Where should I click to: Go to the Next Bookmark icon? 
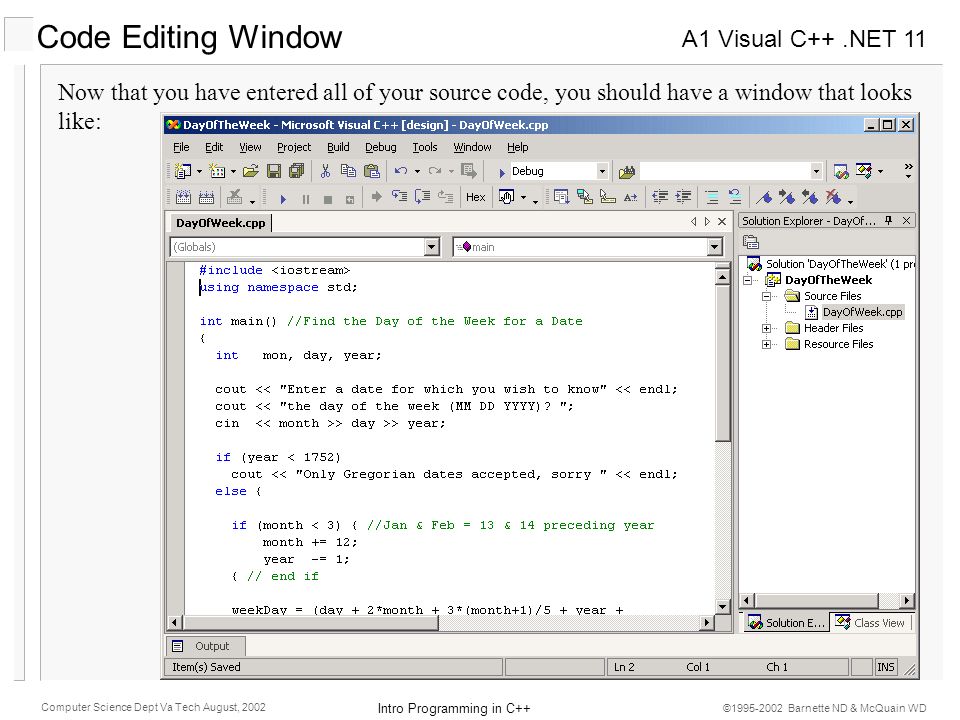pos(787,197)
